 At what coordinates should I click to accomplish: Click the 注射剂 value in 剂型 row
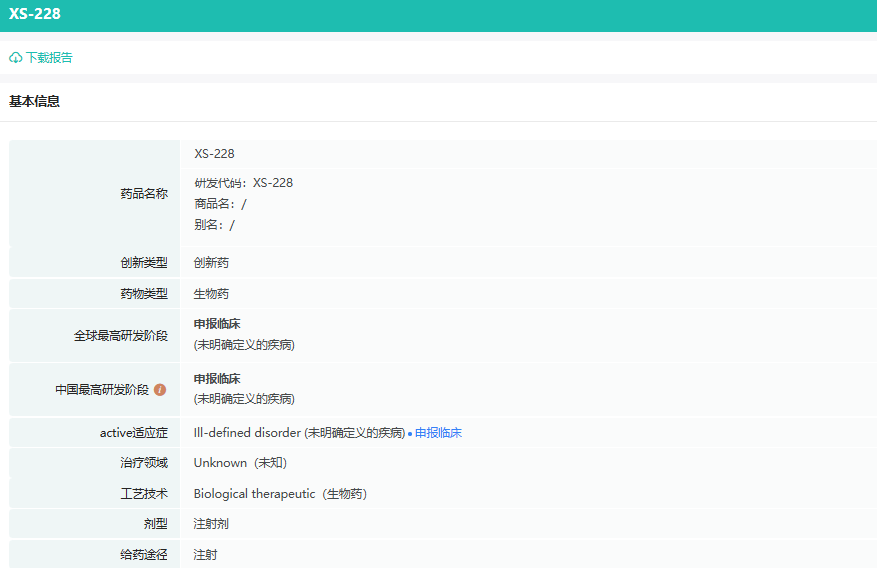pyautogui.click(x=211, y=524)
